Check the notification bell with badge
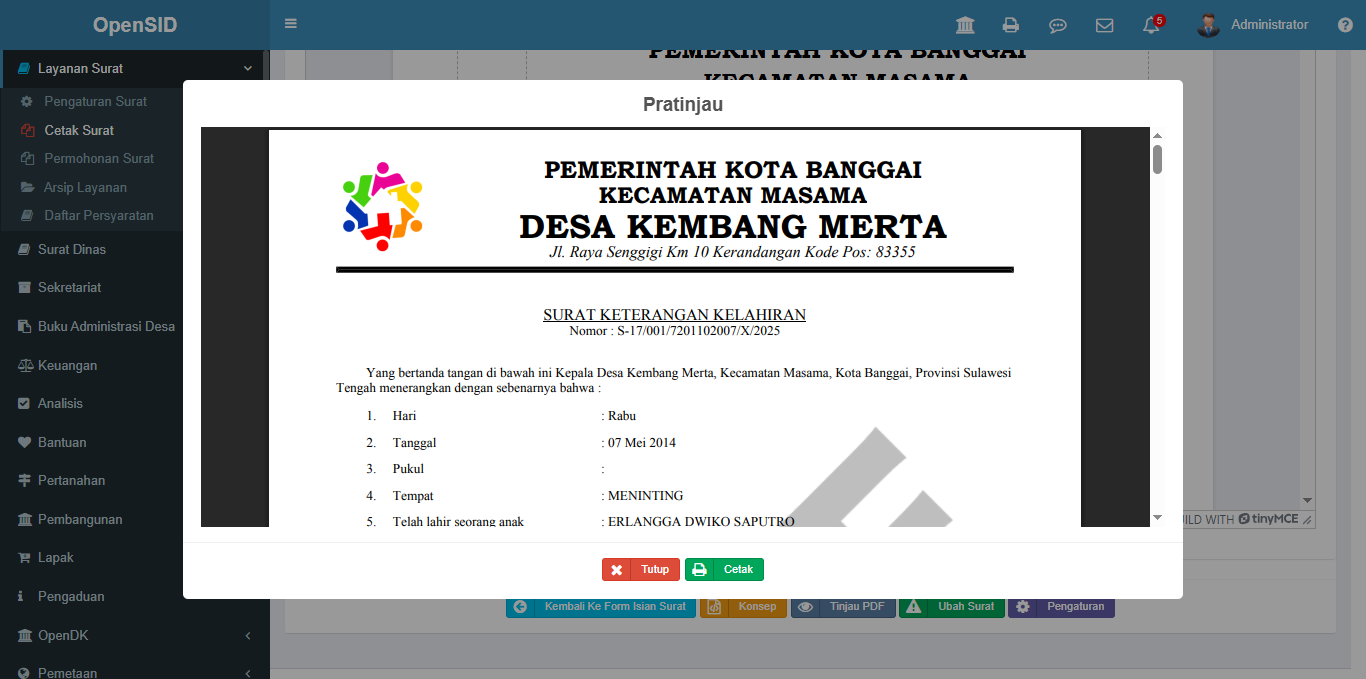The height and width of the screenshot is (679, 1366). tap(1151, 25)
